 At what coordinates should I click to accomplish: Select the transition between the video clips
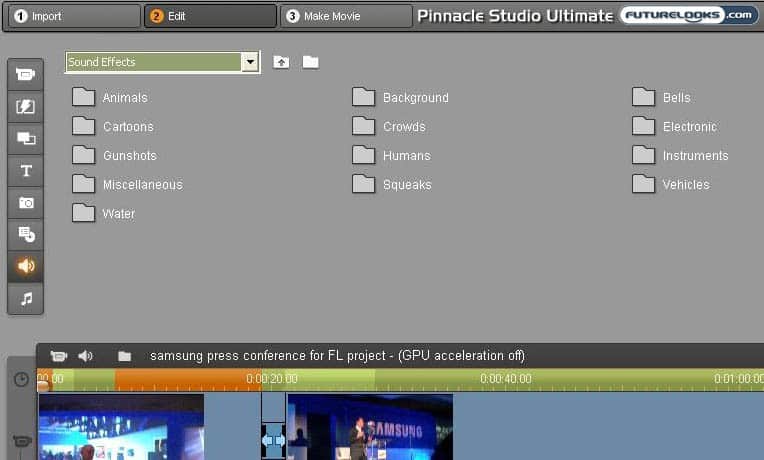pyautogui.click(x=273, y=438)
